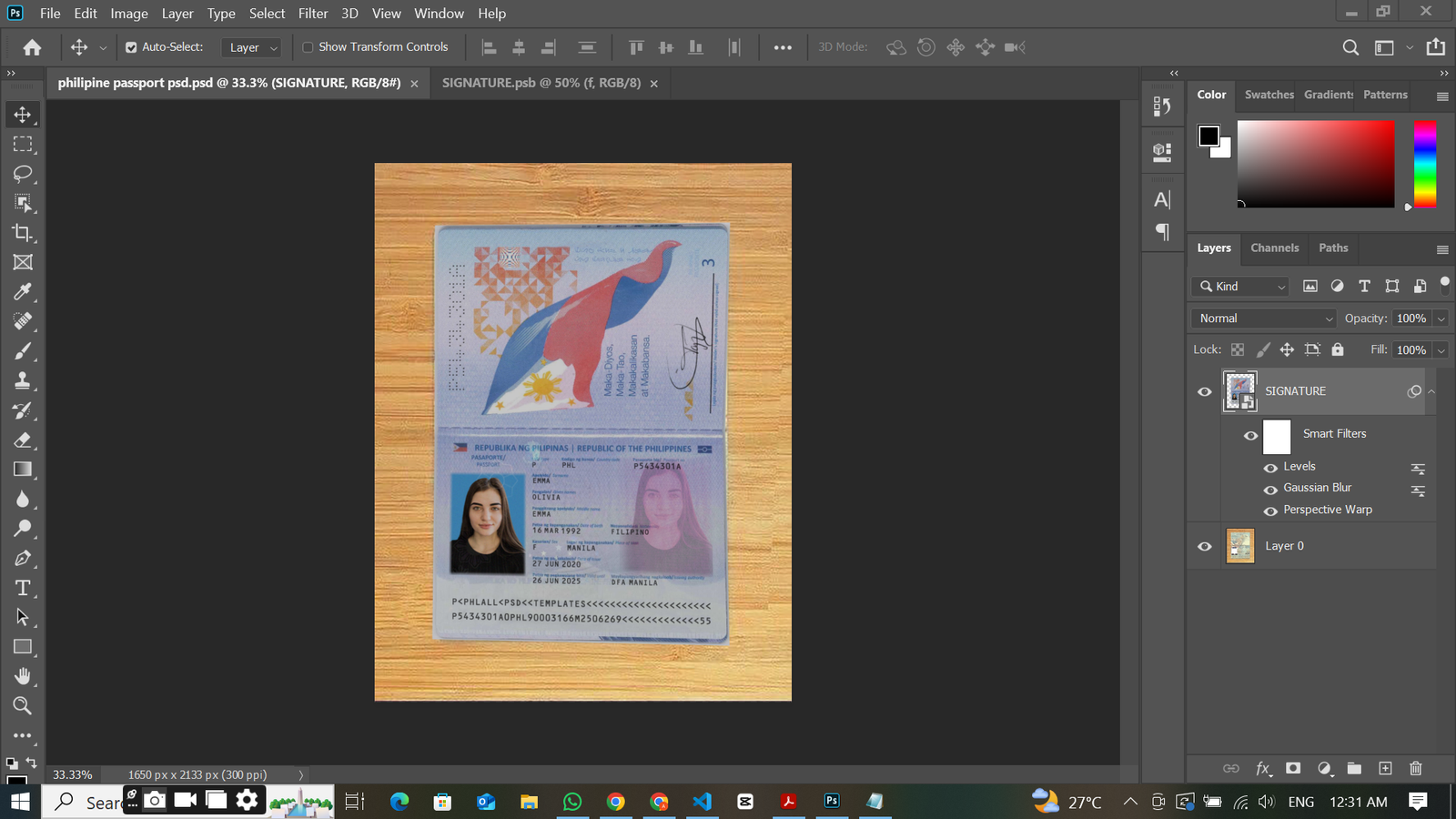Hide the SIGNATURE layer
This screenshot has height=819, width=1456.
click(1205, 391)
